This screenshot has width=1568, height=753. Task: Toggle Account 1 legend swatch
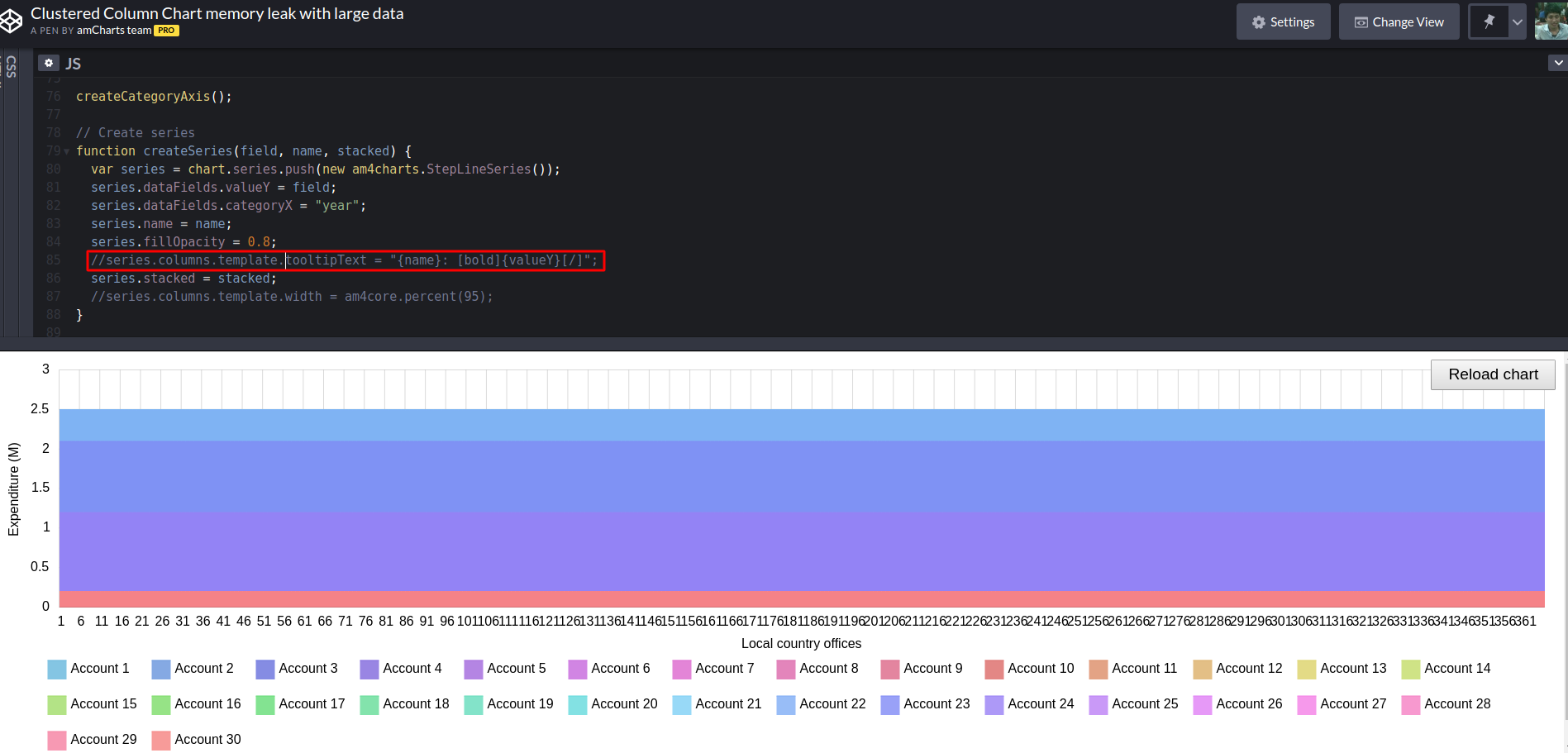[x=57, y=669]
